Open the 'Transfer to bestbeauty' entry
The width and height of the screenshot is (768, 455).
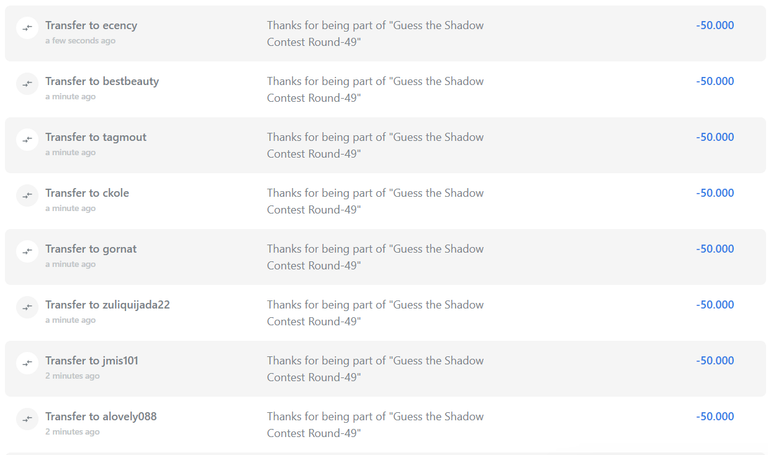(x=102, y=81)
